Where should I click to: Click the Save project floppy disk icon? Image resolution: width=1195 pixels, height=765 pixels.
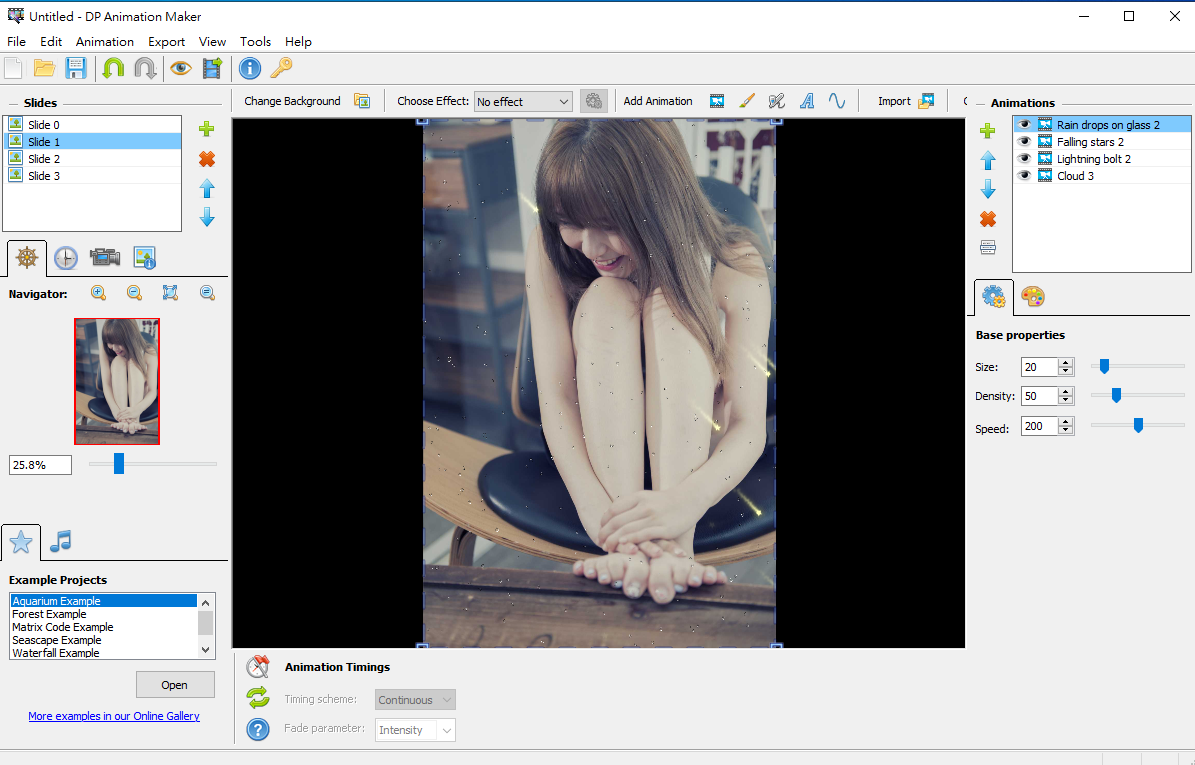pos(76,68)
